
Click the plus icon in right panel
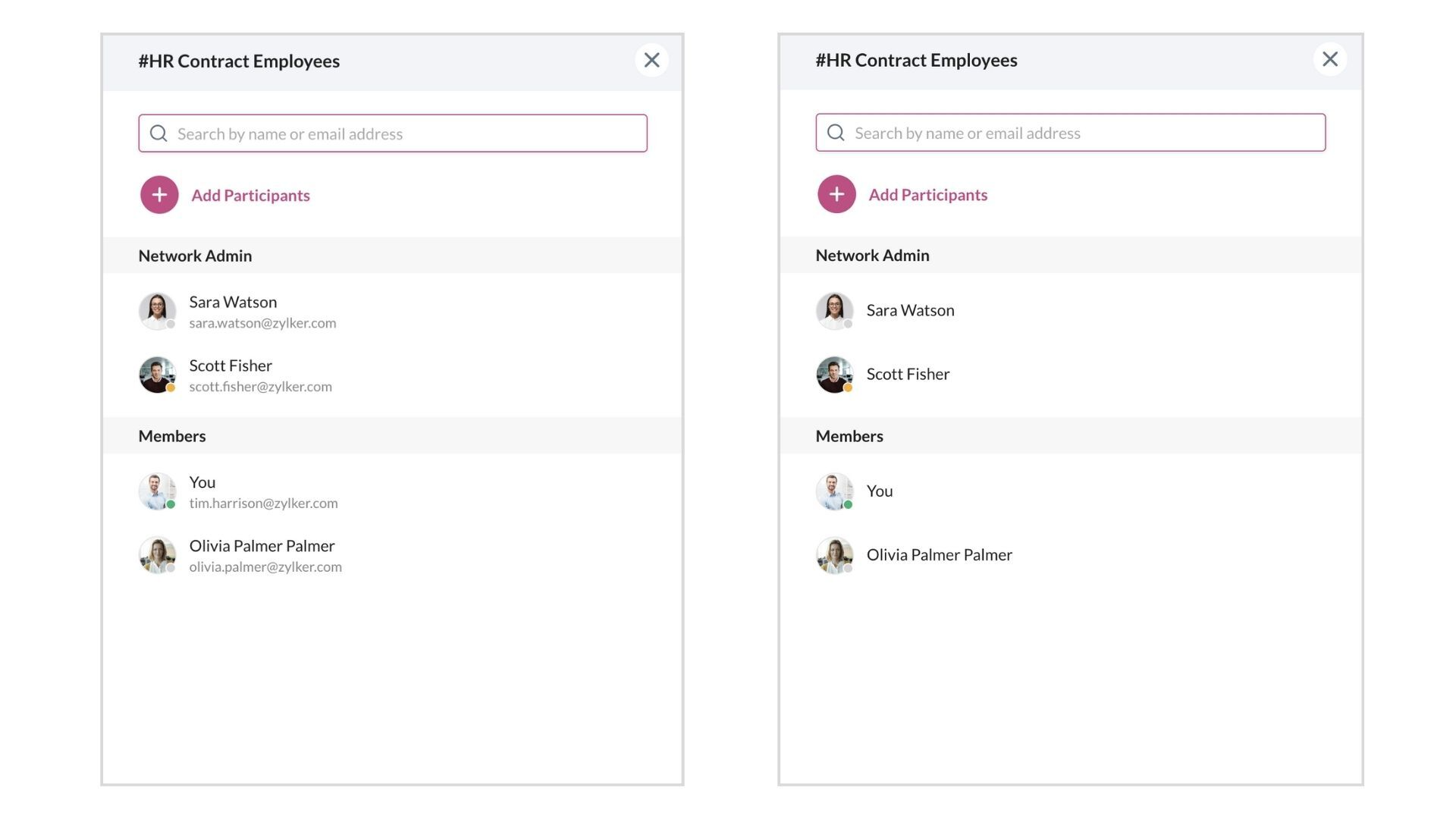click(x=836, y=194)
